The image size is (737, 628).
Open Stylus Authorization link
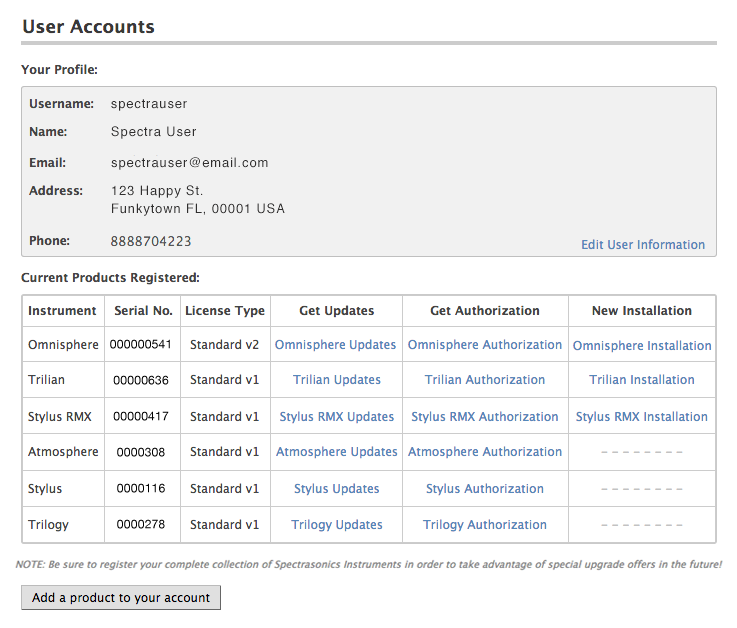tap(485, 488)
